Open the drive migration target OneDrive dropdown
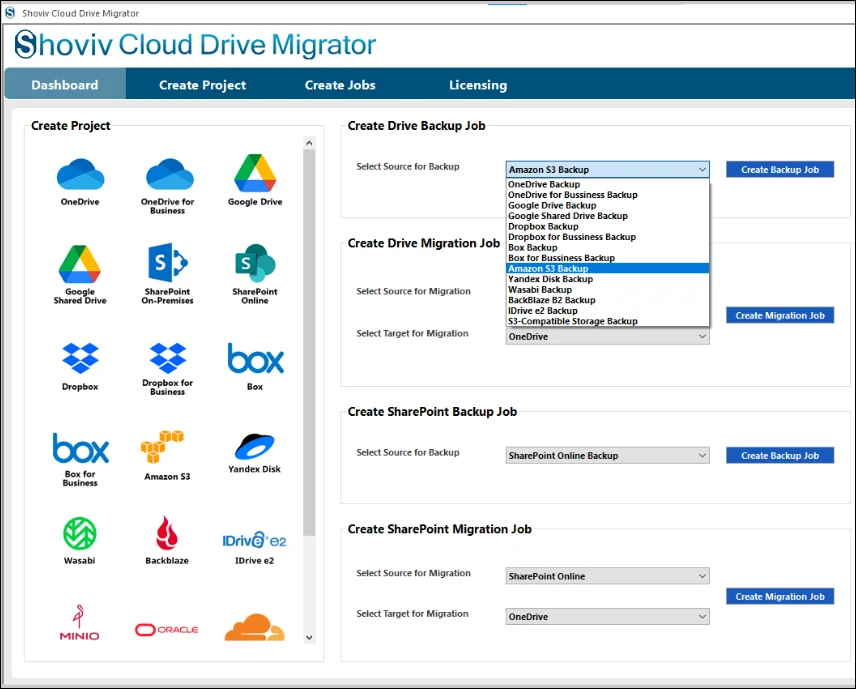 point(608,337)
